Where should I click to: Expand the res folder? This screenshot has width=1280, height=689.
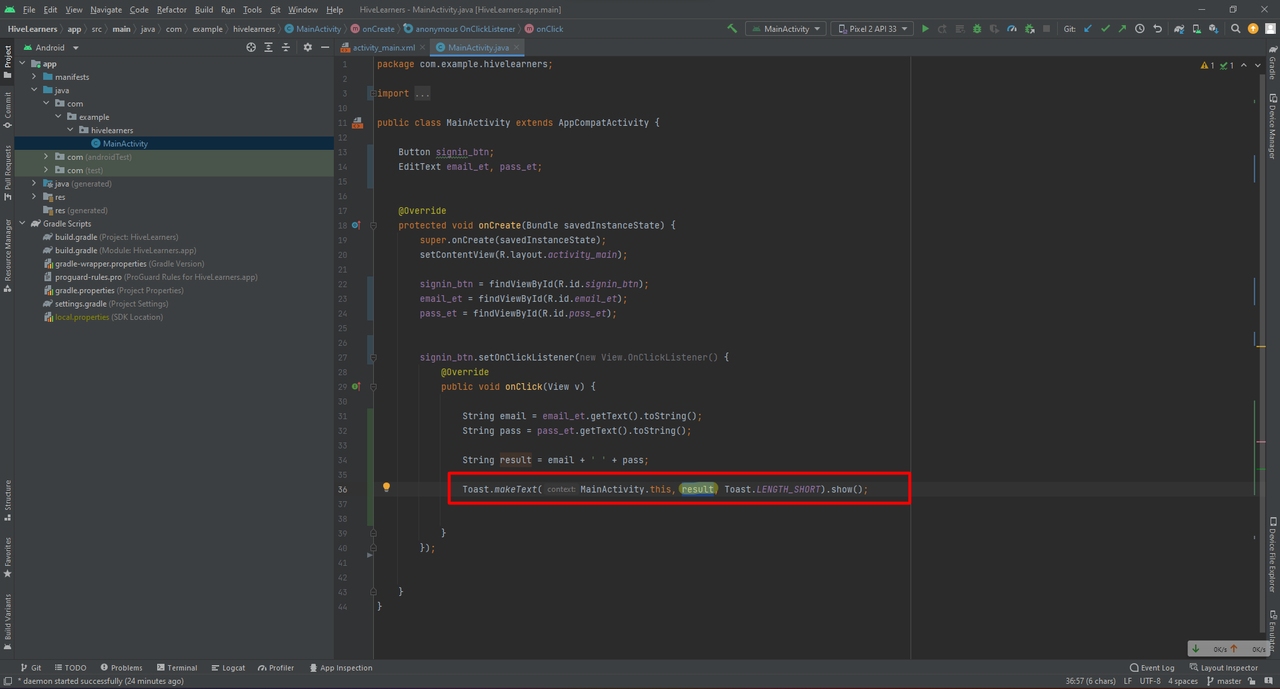point(34,197)
